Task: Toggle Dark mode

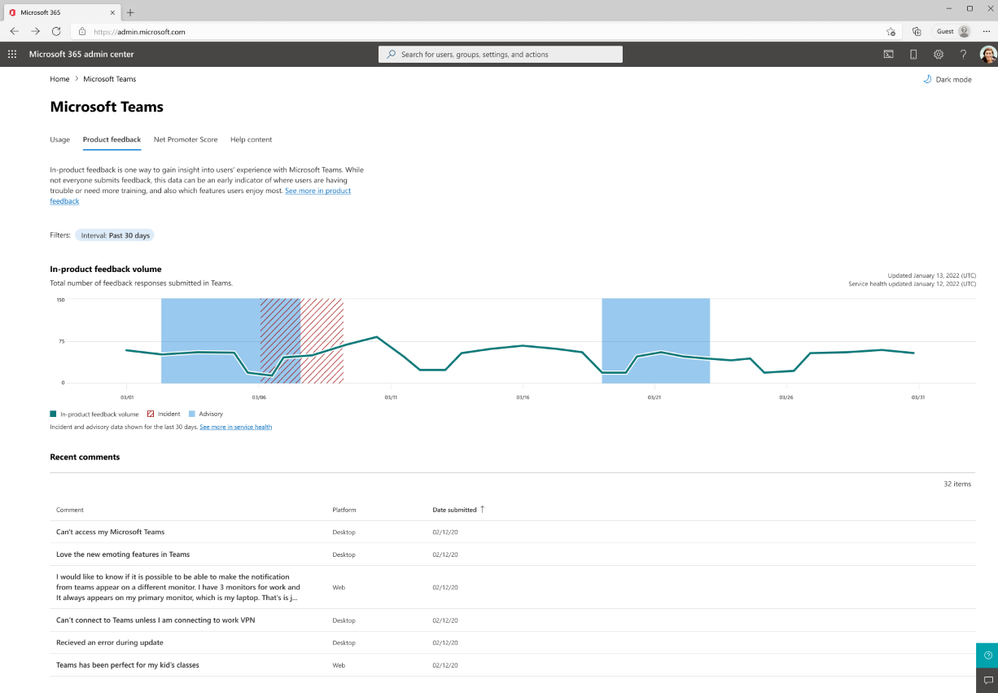Action: 947,80
